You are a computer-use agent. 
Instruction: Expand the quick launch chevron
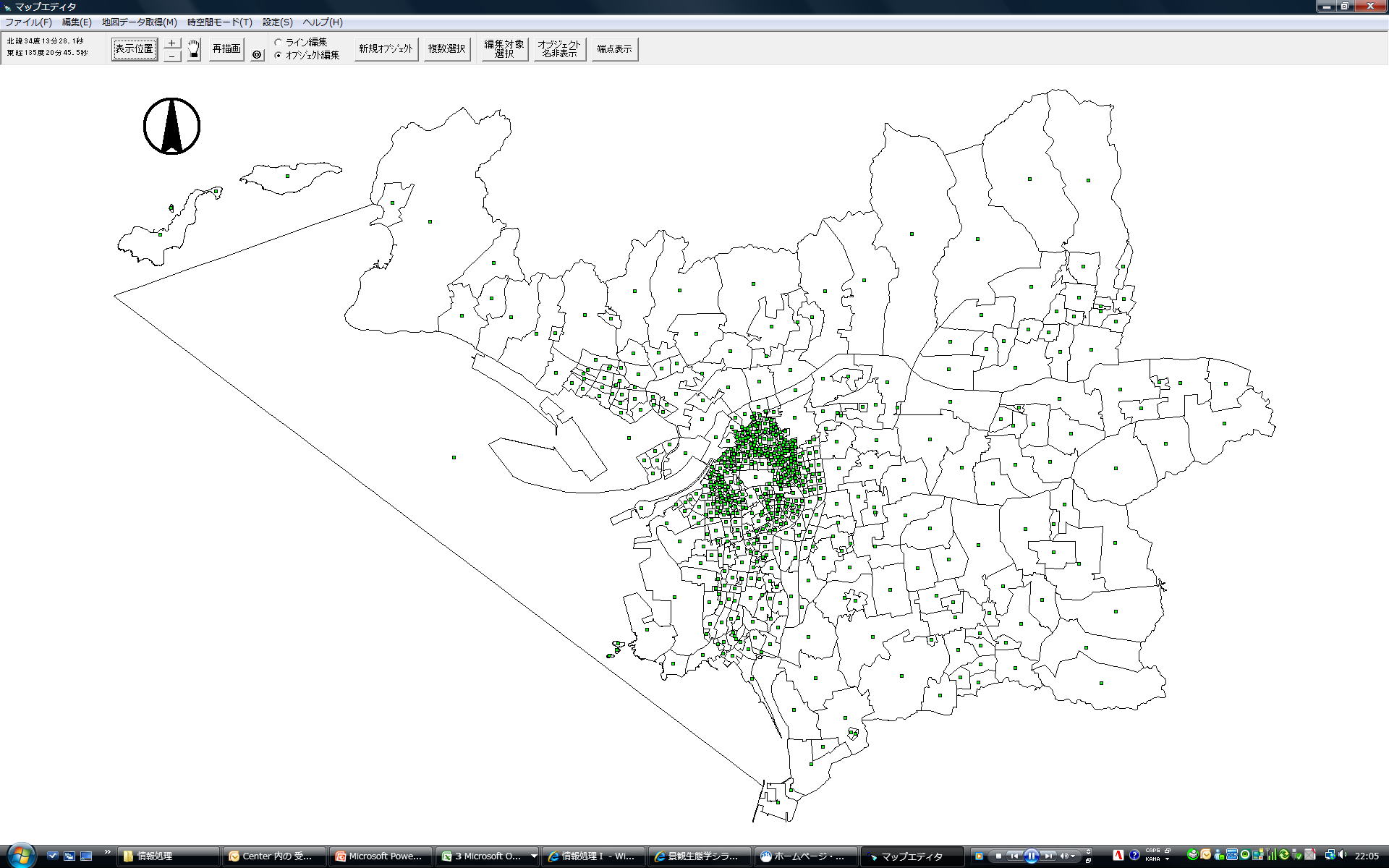(x=107, y=852)
